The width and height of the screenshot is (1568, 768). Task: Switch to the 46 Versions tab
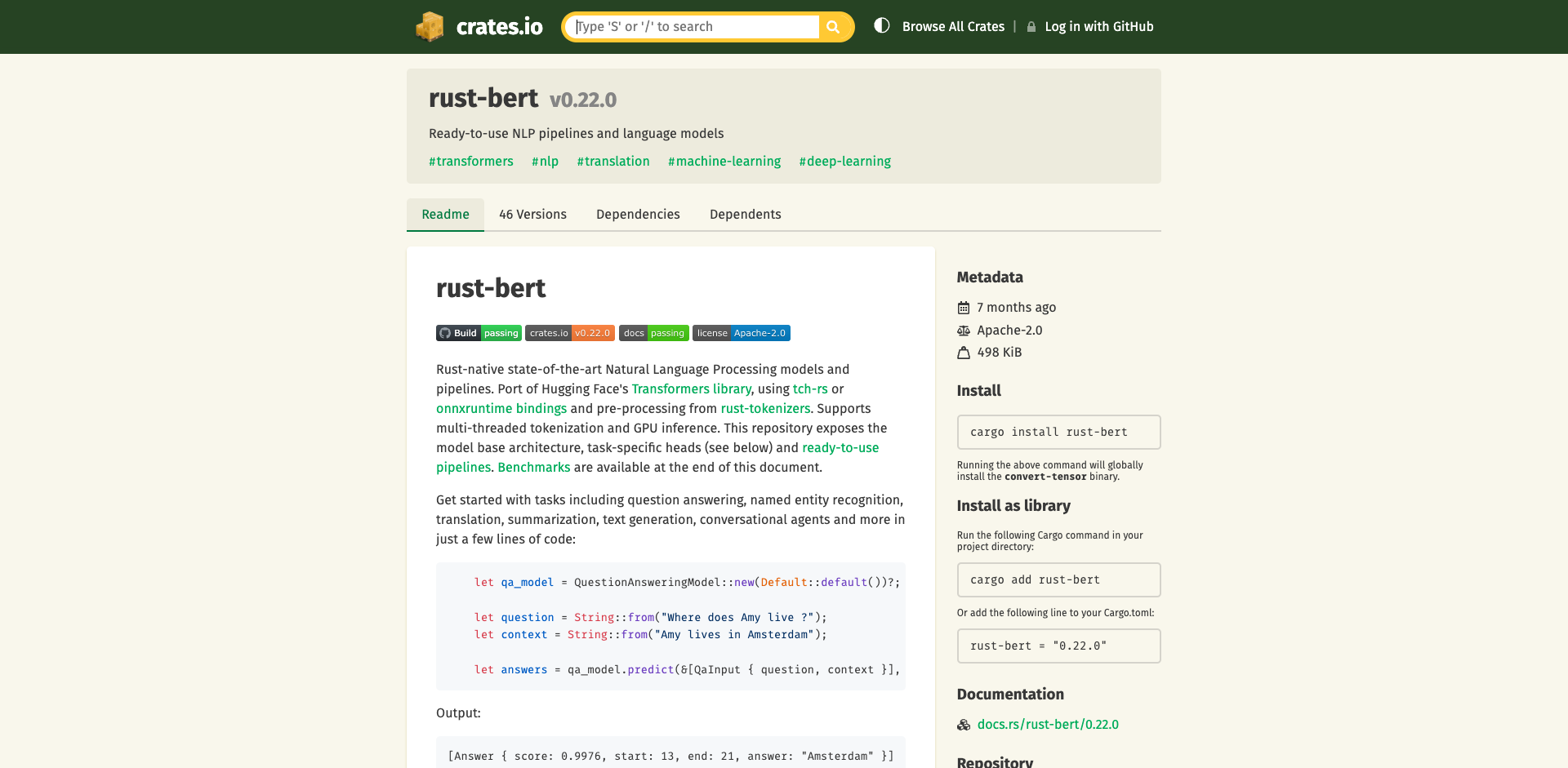coord(532,214)
